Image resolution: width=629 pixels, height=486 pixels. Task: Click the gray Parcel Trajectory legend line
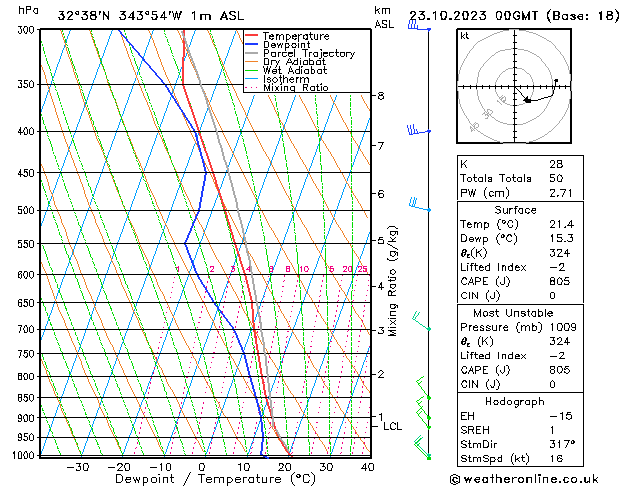click(251, 53)
